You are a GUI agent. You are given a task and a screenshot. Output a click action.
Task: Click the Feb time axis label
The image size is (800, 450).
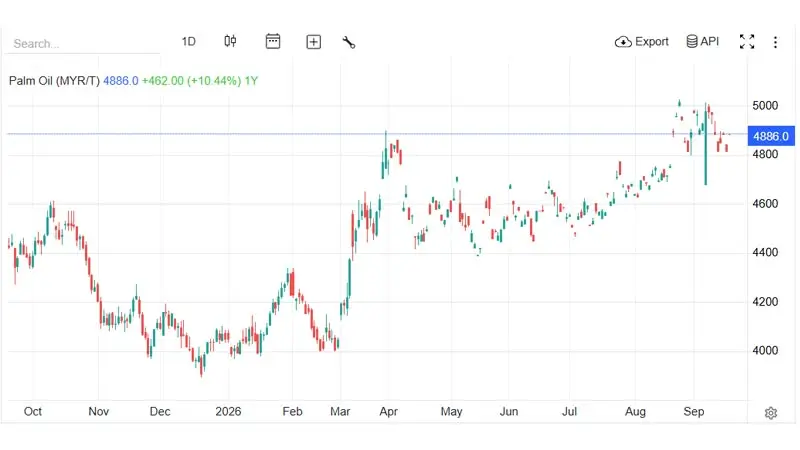pos(292,411)
